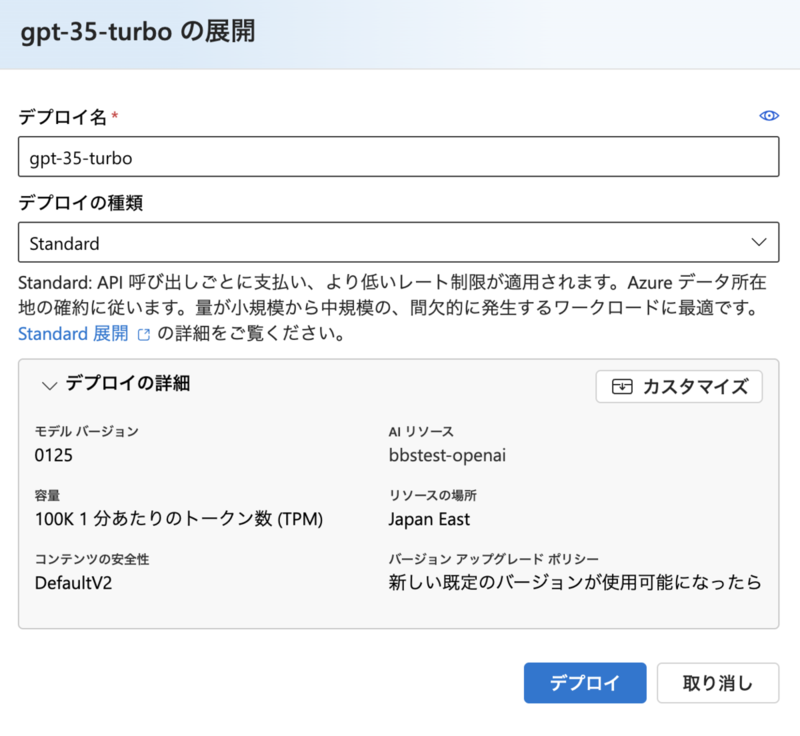Click the 容量 label

coord(47,495)
